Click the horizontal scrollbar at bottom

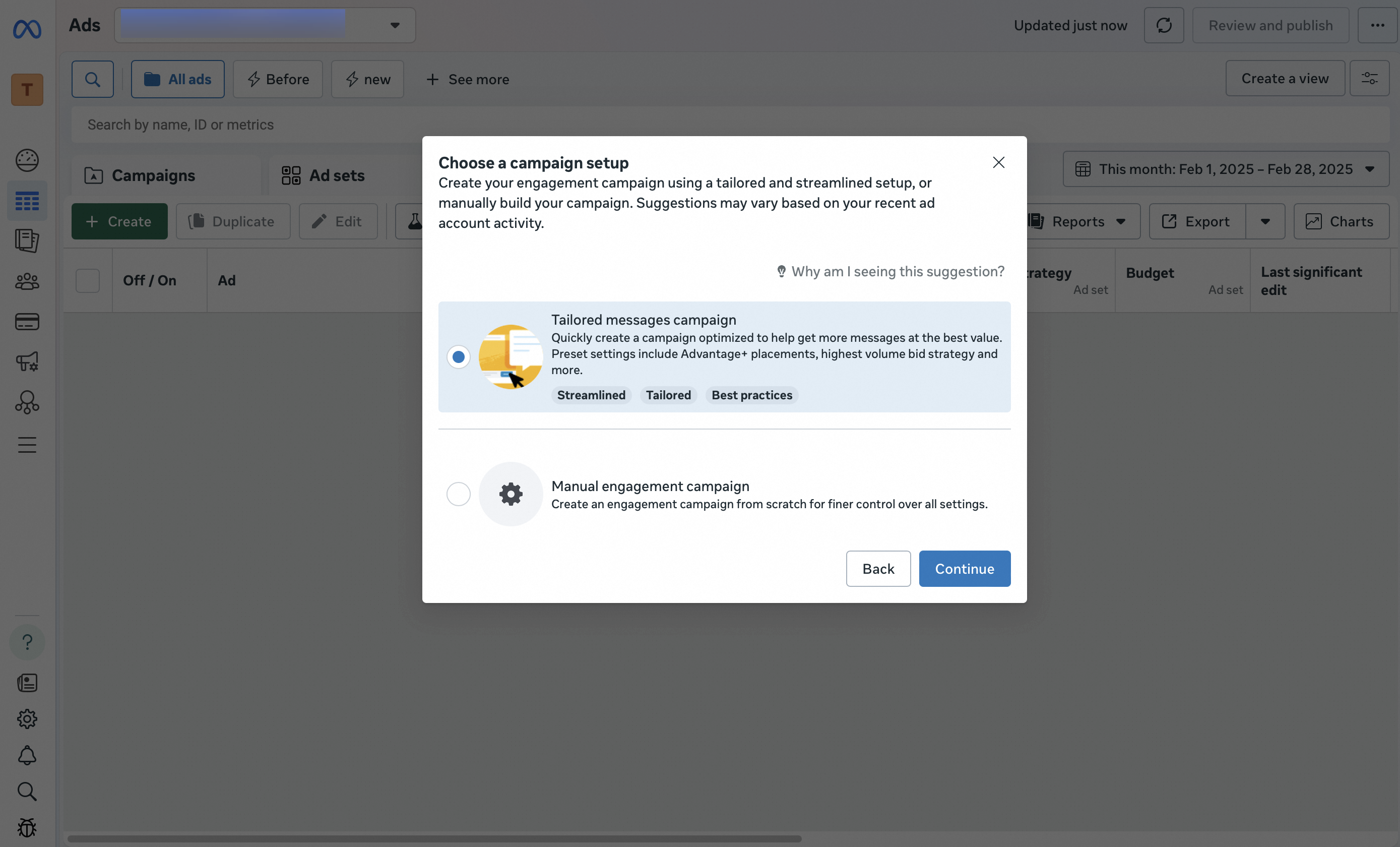tap(434, 838)
